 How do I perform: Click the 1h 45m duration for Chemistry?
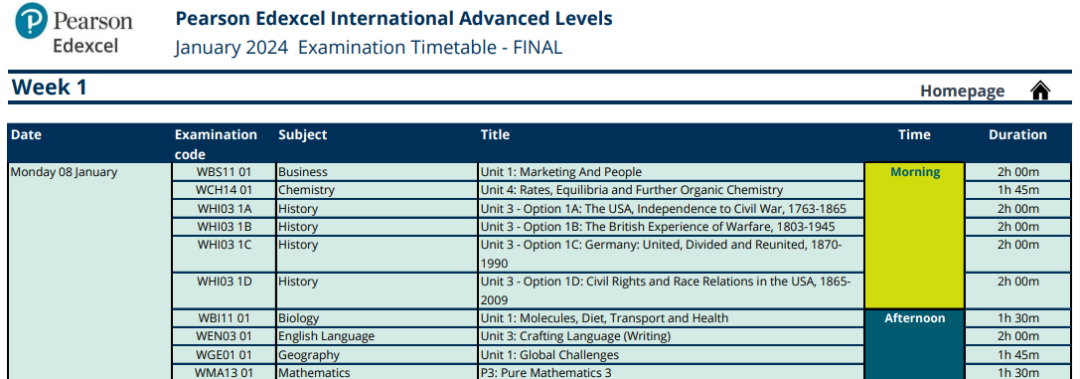1018,190
